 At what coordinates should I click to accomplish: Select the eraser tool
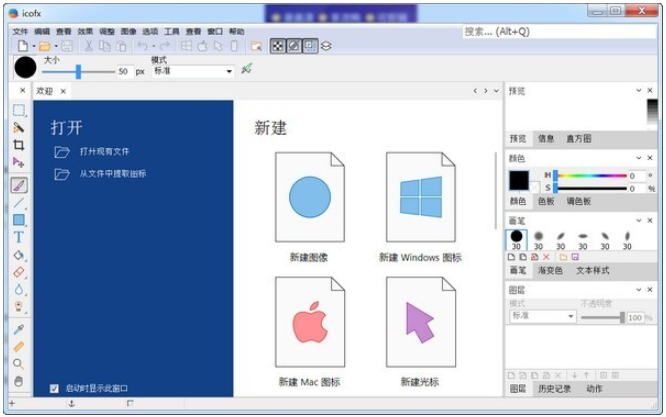[x=19, y=272]
